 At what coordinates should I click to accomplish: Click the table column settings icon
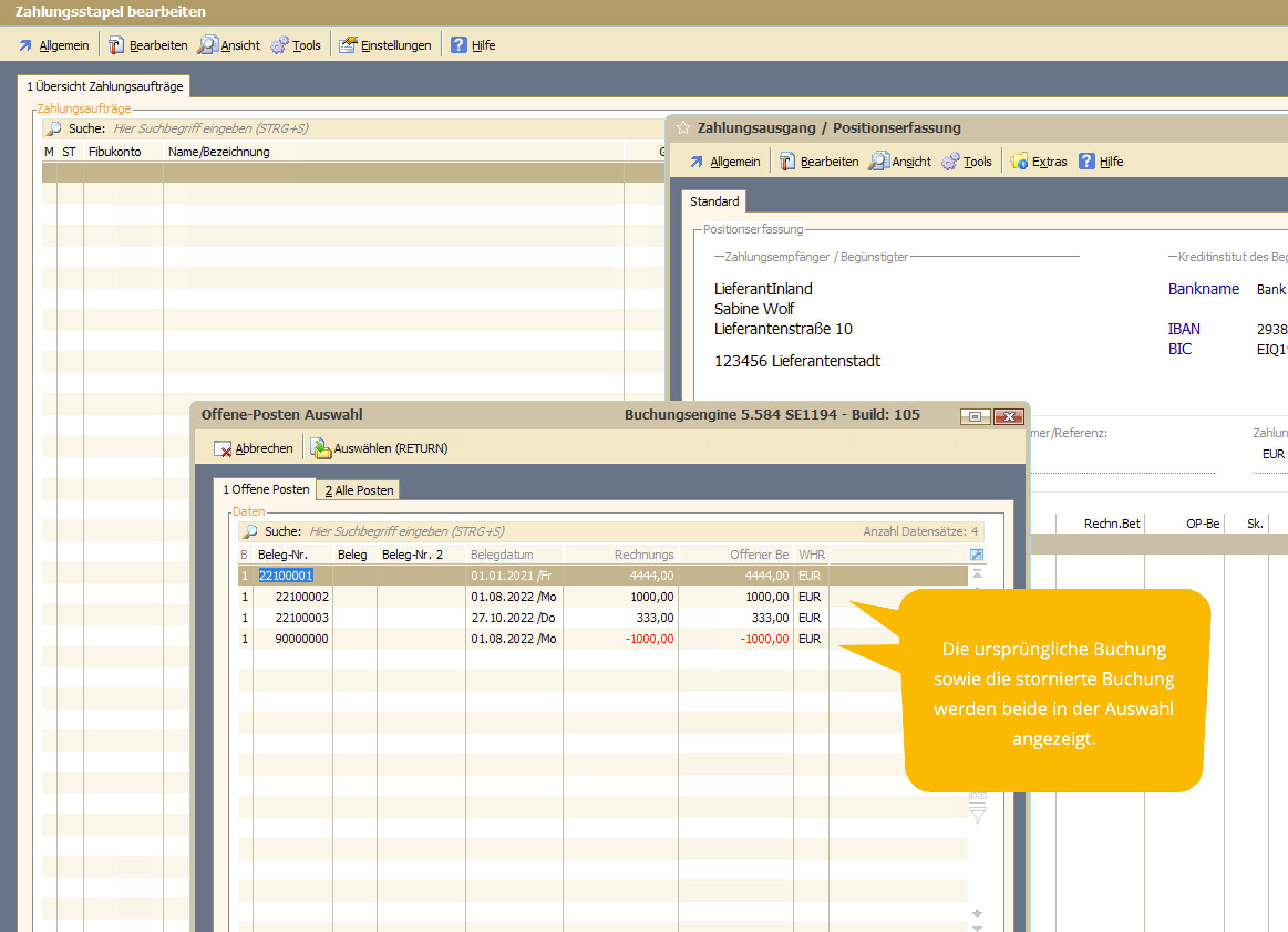[976, 555]
